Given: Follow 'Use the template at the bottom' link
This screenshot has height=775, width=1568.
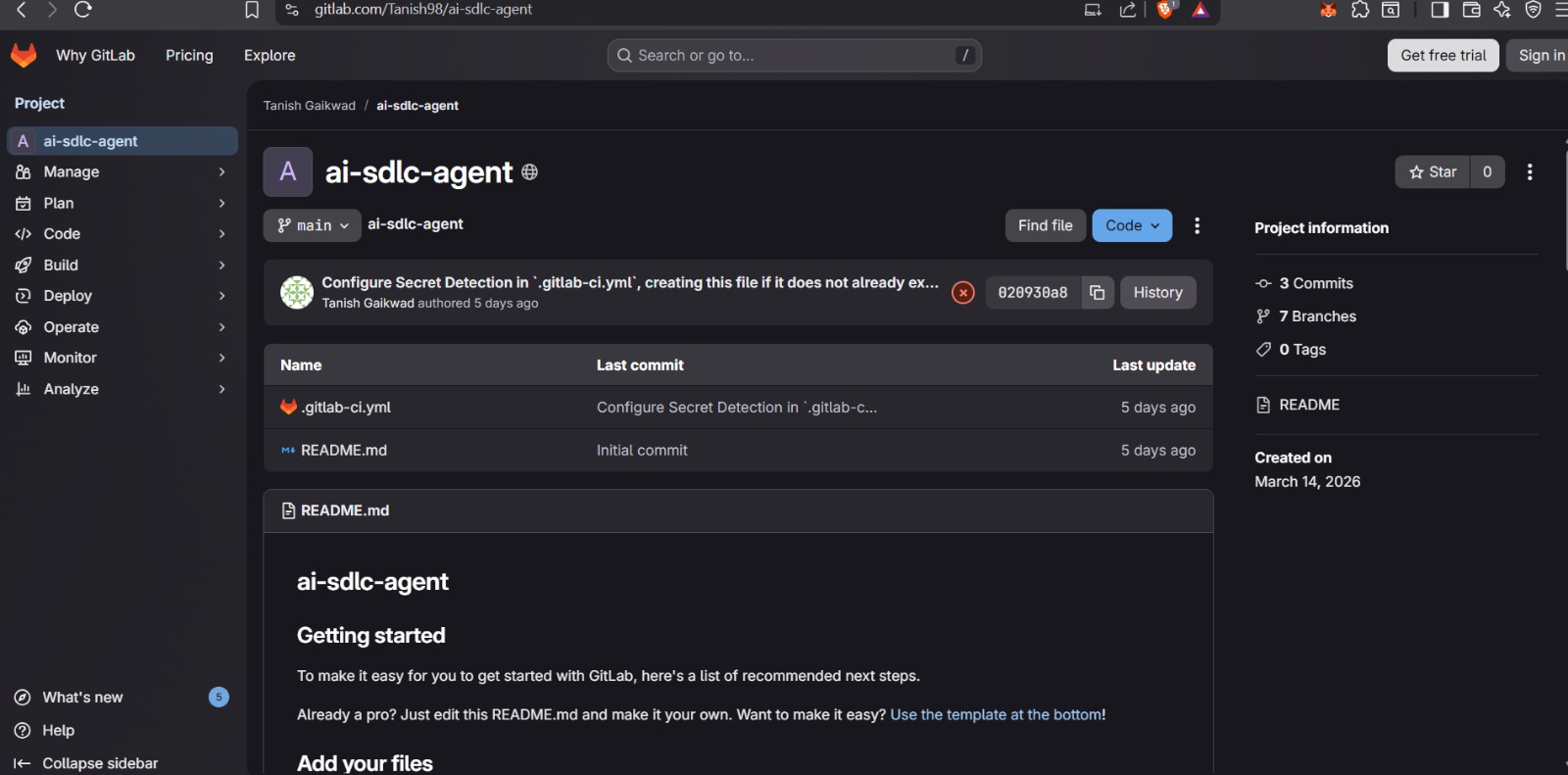Looking at the screenshot, I should (x=996, y=715).
